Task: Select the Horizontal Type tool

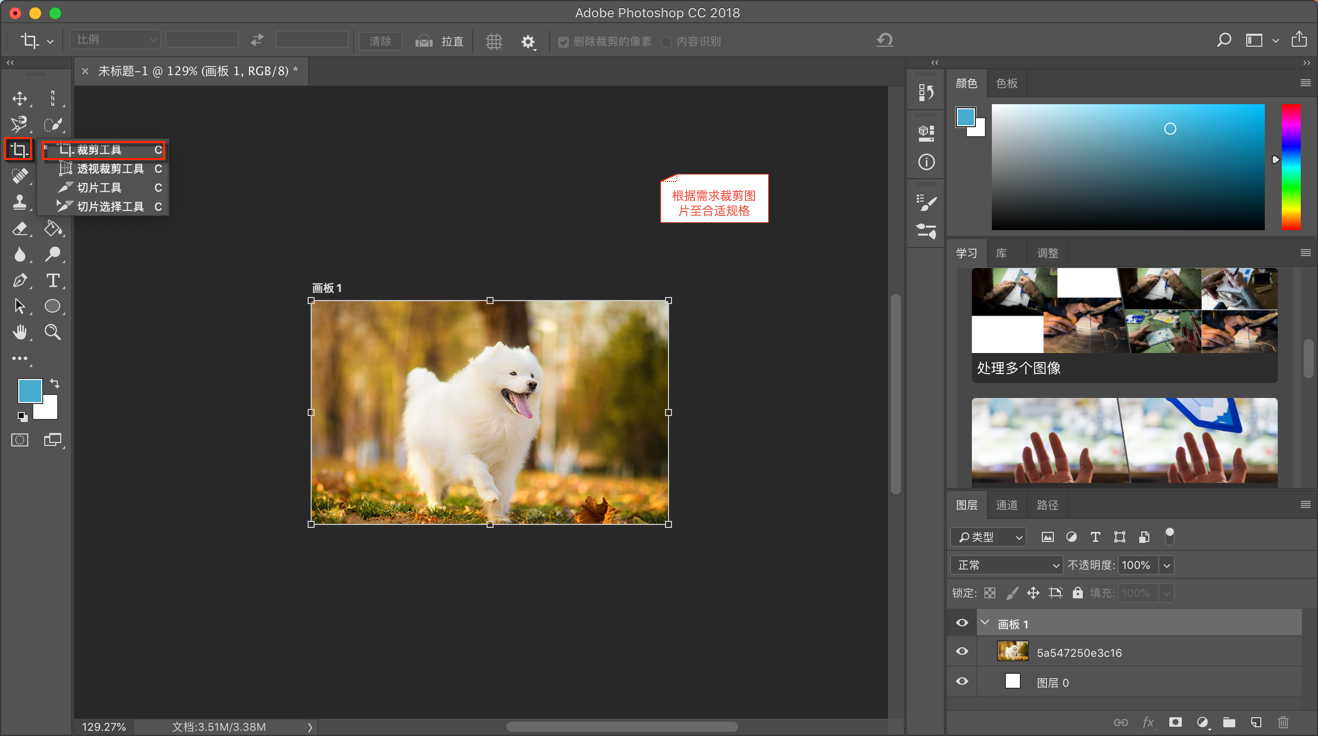Action: [53, 281]
